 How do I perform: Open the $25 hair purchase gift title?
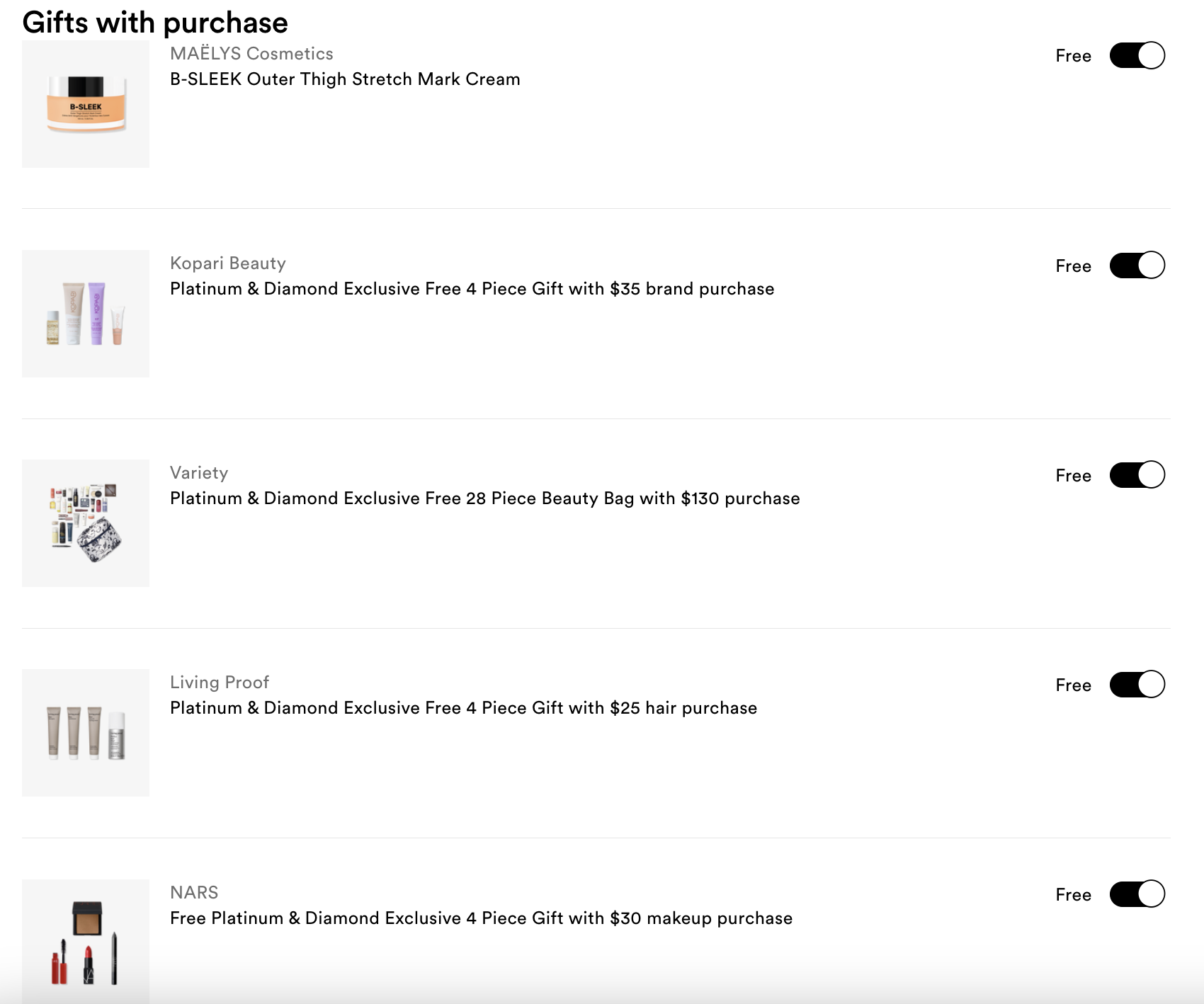coord(464,708)
